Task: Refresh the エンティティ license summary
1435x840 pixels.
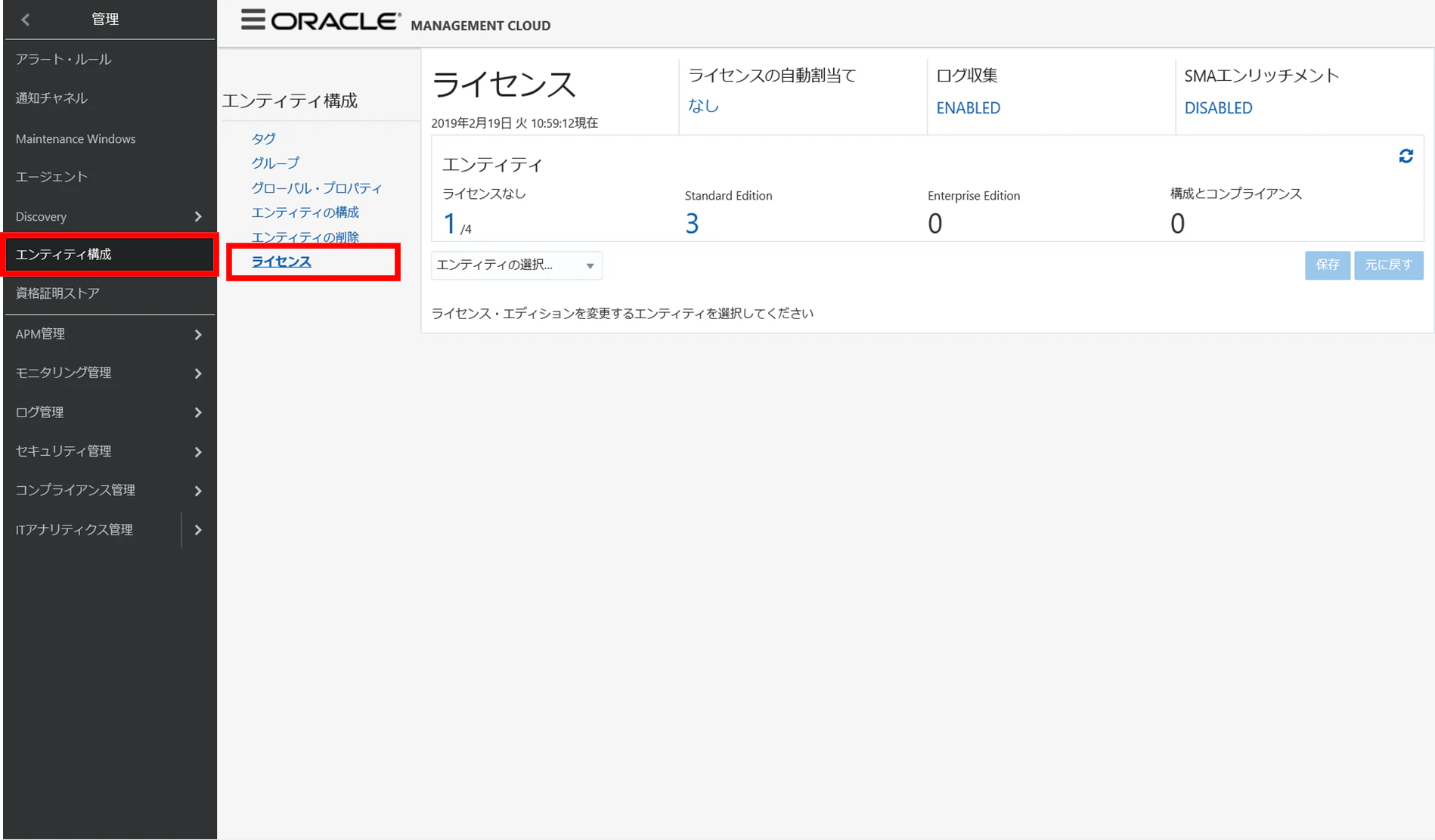Action: click(1406, 157)
